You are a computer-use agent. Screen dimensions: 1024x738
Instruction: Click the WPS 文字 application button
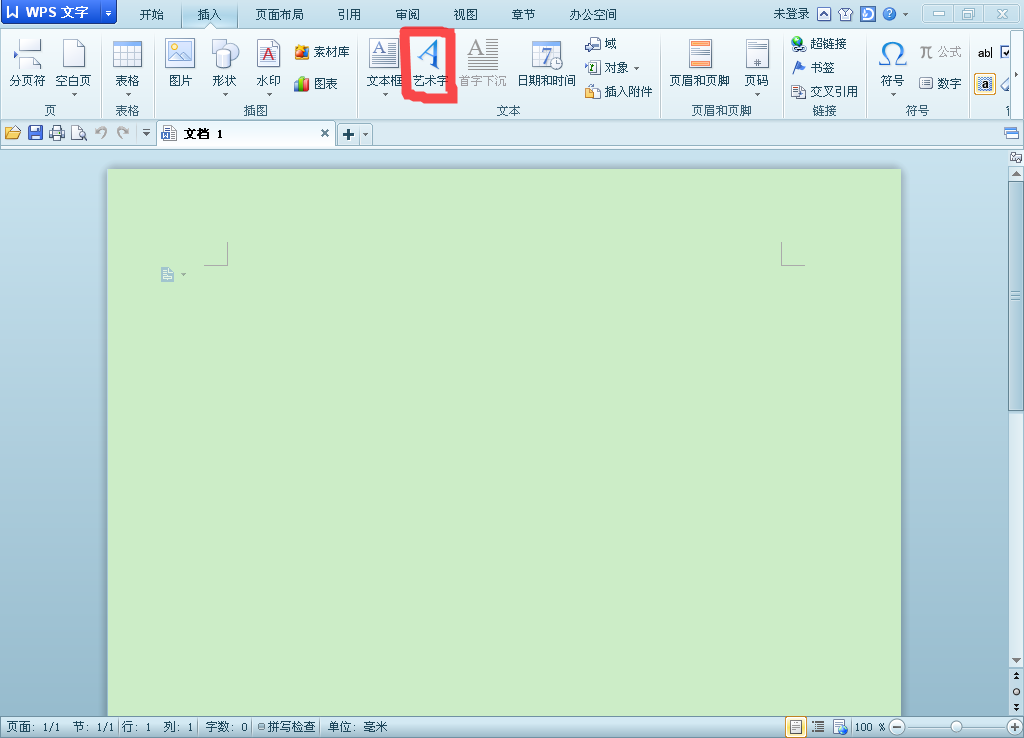tap(51, 13)
